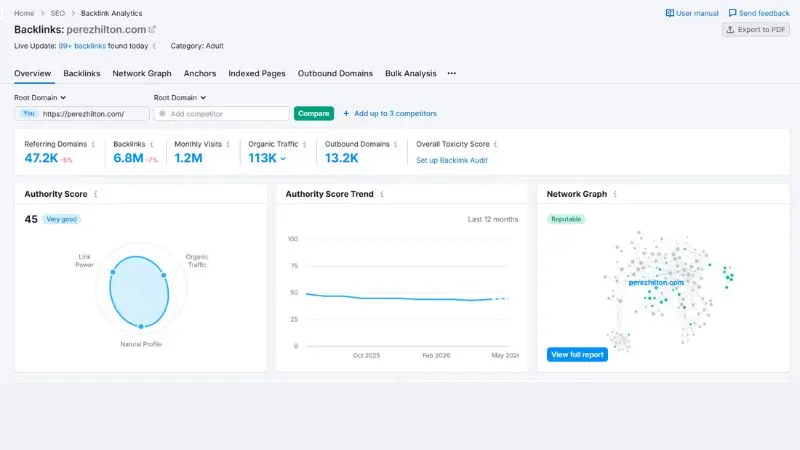Expand the first Root Domain dropdown
This screenshot has width=800, height=450.
[40, 97]
